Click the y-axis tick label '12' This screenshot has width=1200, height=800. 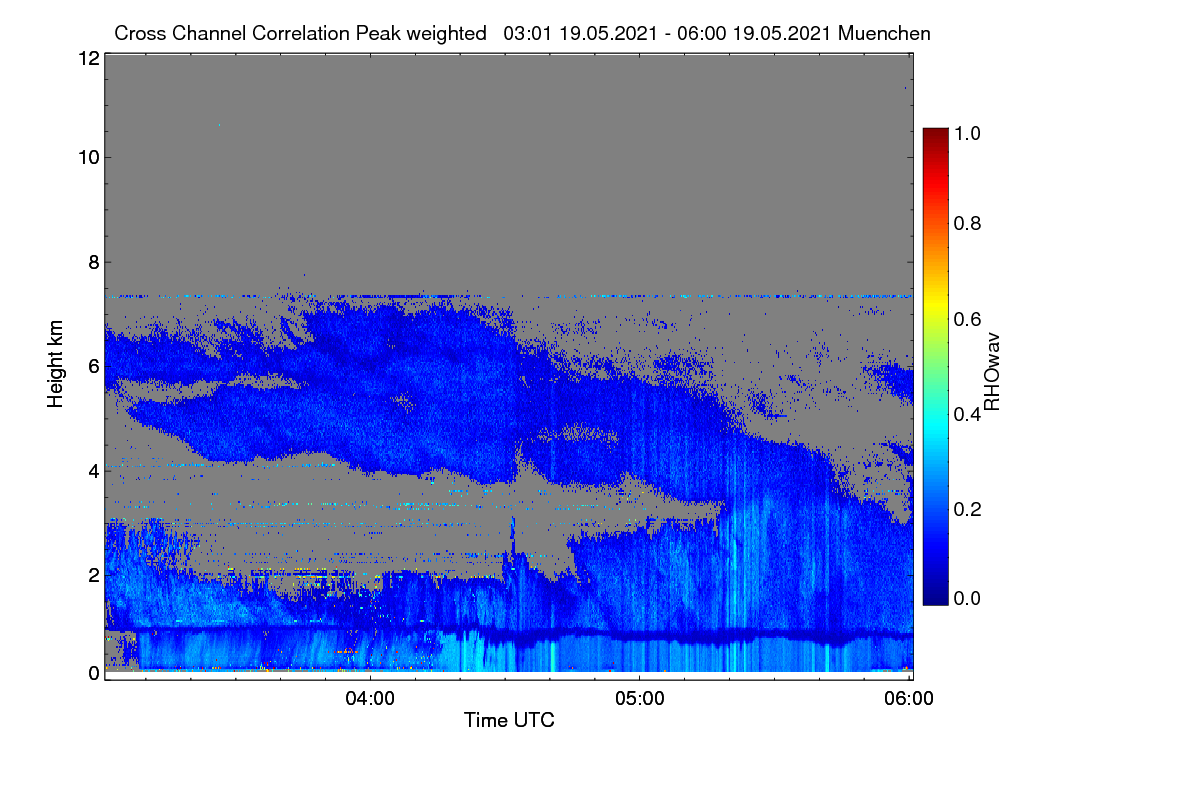(87, 59)
